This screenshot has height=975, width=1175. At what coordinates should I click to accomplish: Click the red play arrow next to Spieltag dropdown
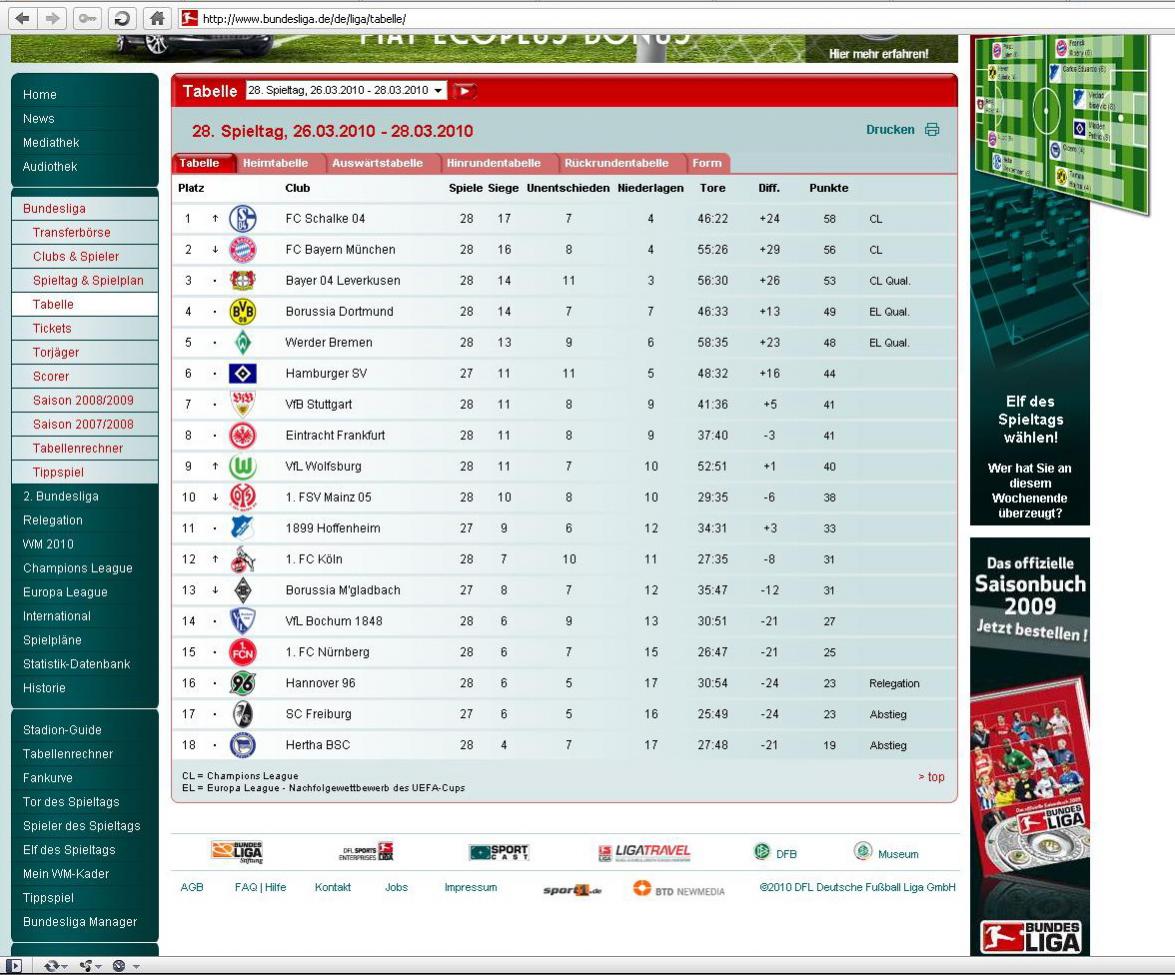pyautogui.click(x=465, y=91)
